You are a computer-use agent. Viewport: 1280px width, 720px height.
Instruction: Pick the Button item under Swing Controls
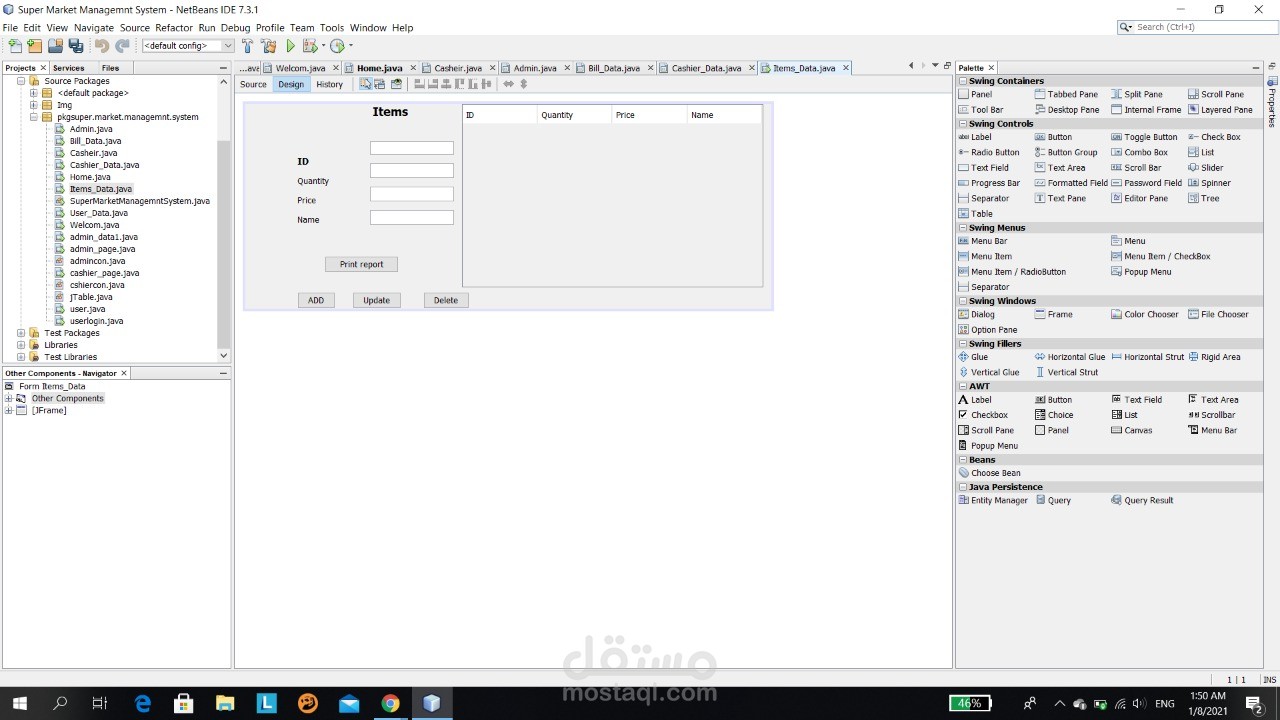pos(1053,137)
